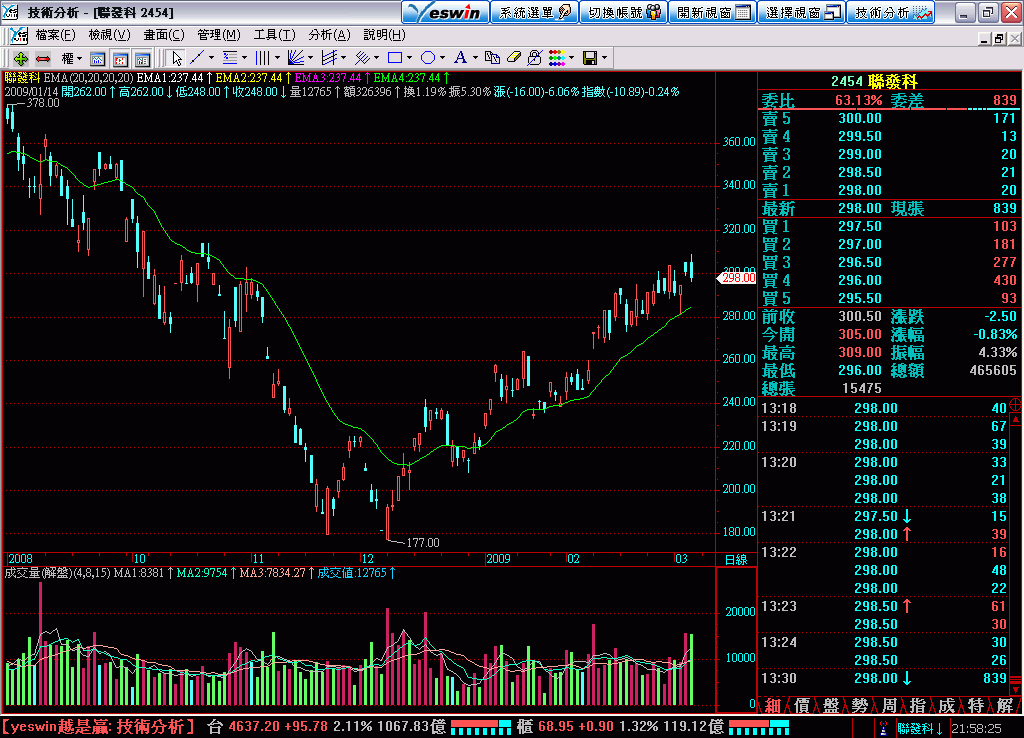This screenshot has width=1024, height=738.
Task: Click the 開新視窗 button
Action: 712,12
